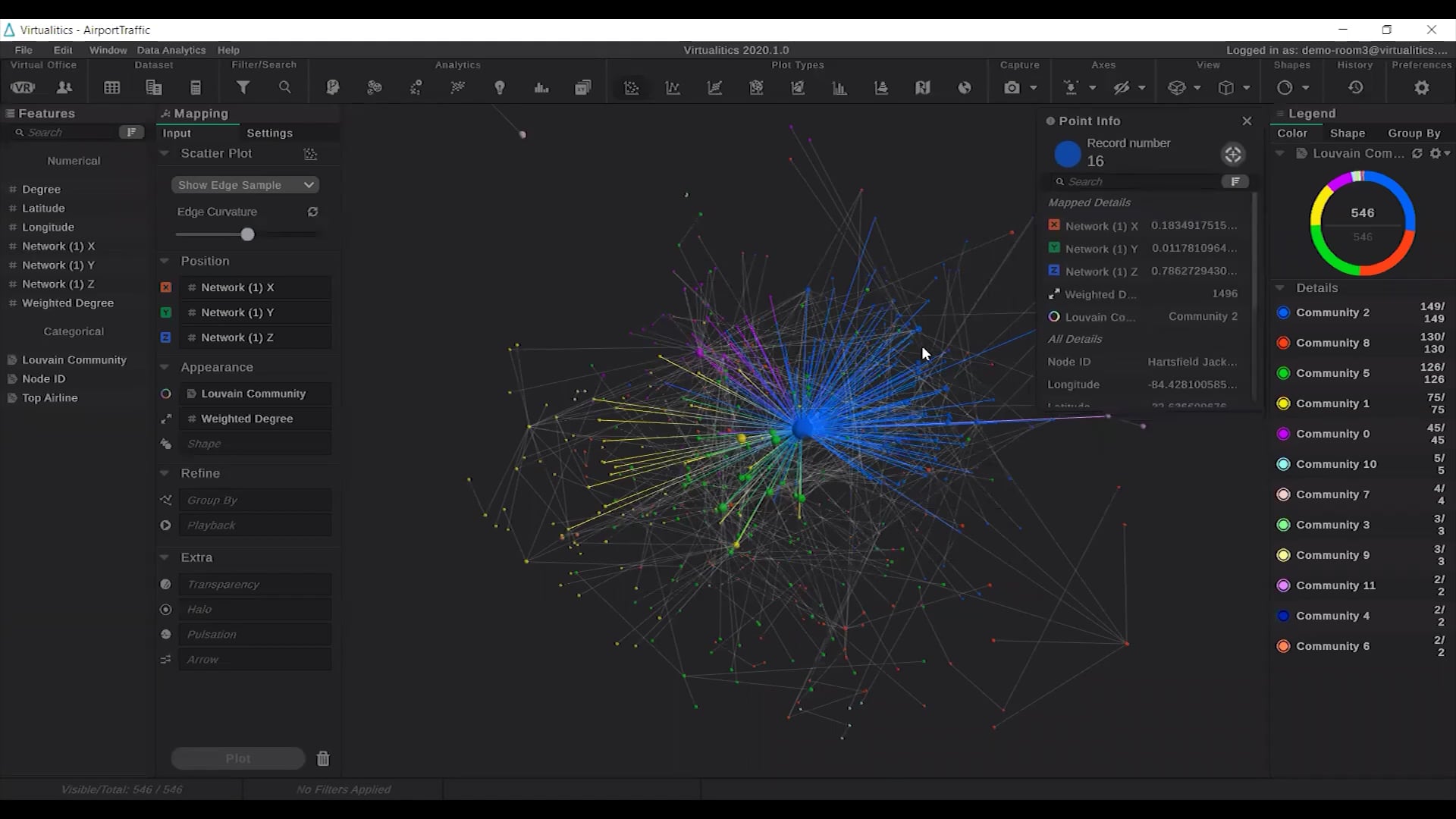Open the History clock icon
This screenshot has height=819, width=1456.
tap(1355, 88)
